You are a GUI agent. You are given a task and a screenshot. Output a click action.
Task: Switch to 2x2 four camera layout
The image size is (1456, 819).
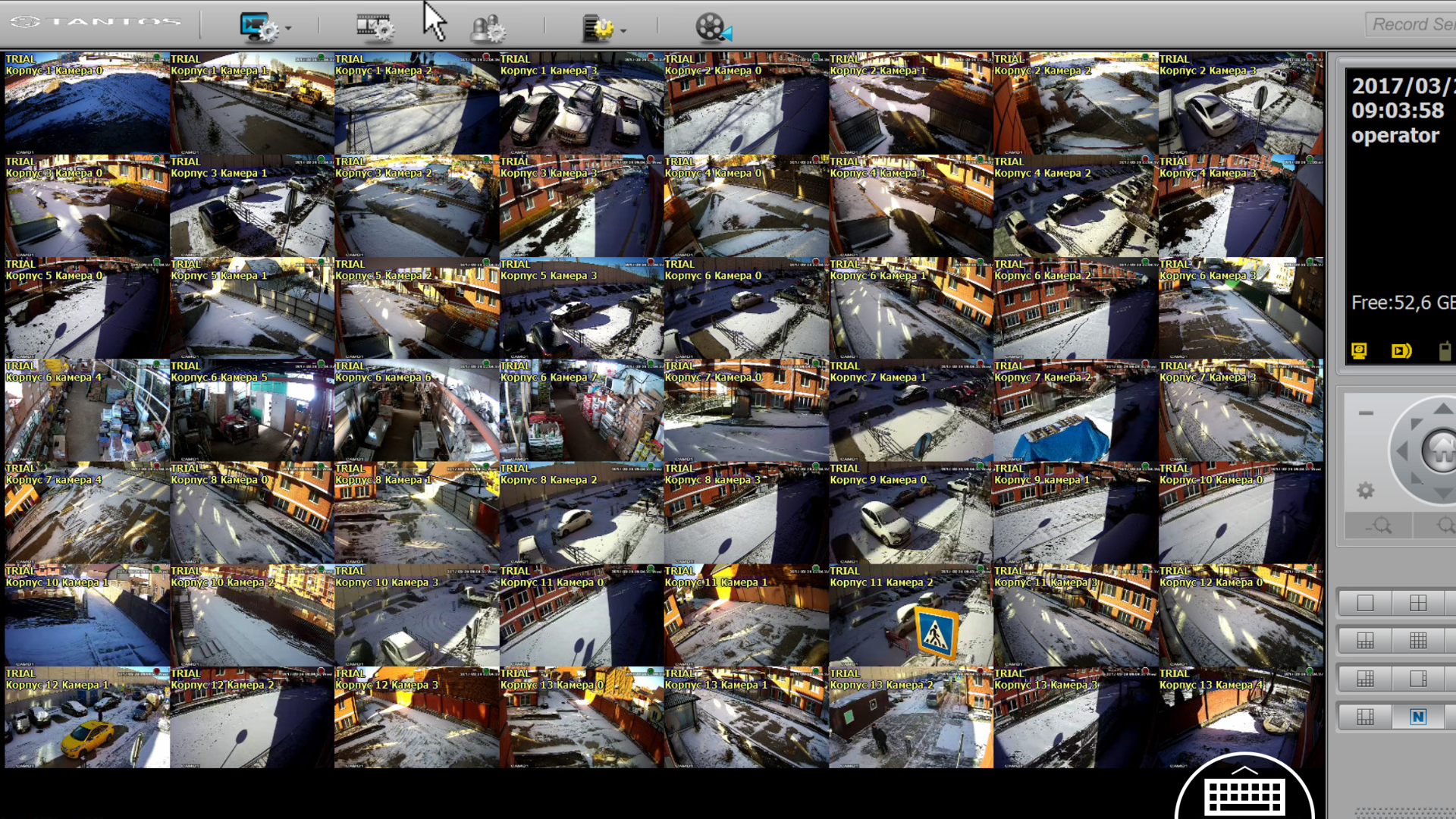pyautogui.click(x=1418, y=603)
